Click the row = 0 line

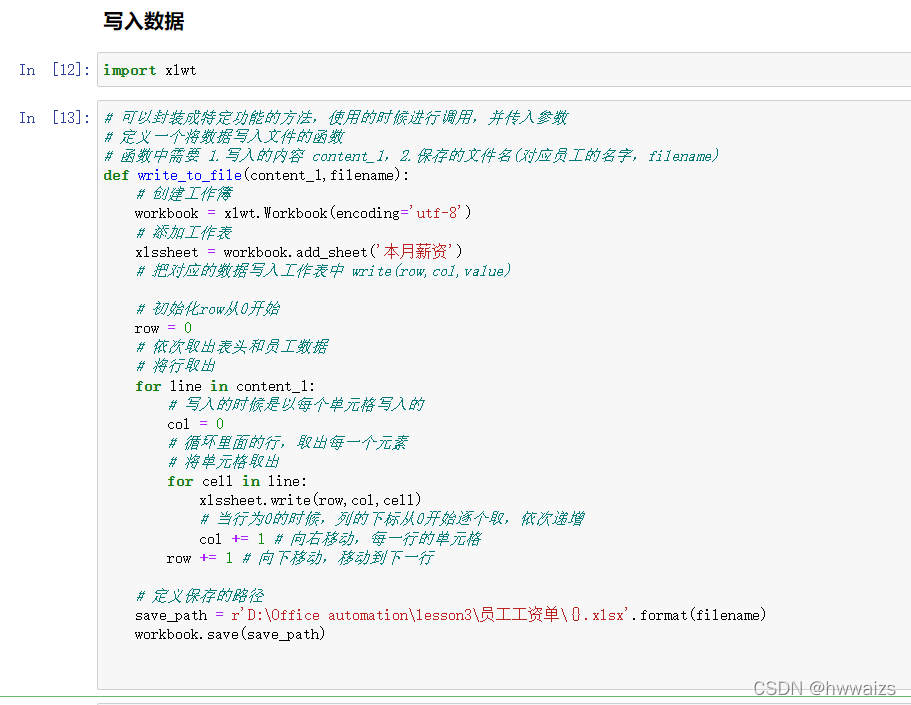click(163, 328)
